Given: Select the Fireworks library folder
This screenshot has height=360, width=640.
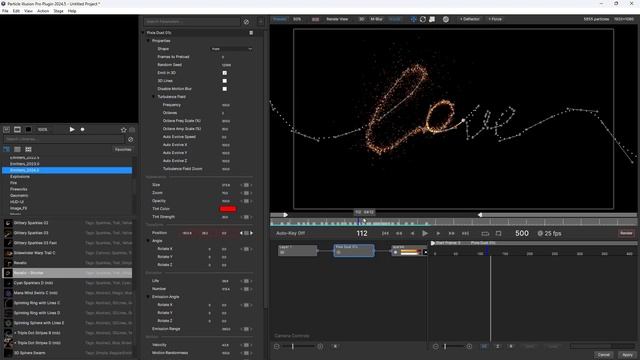Looking at the screenshot, I should tap(19, 189).
